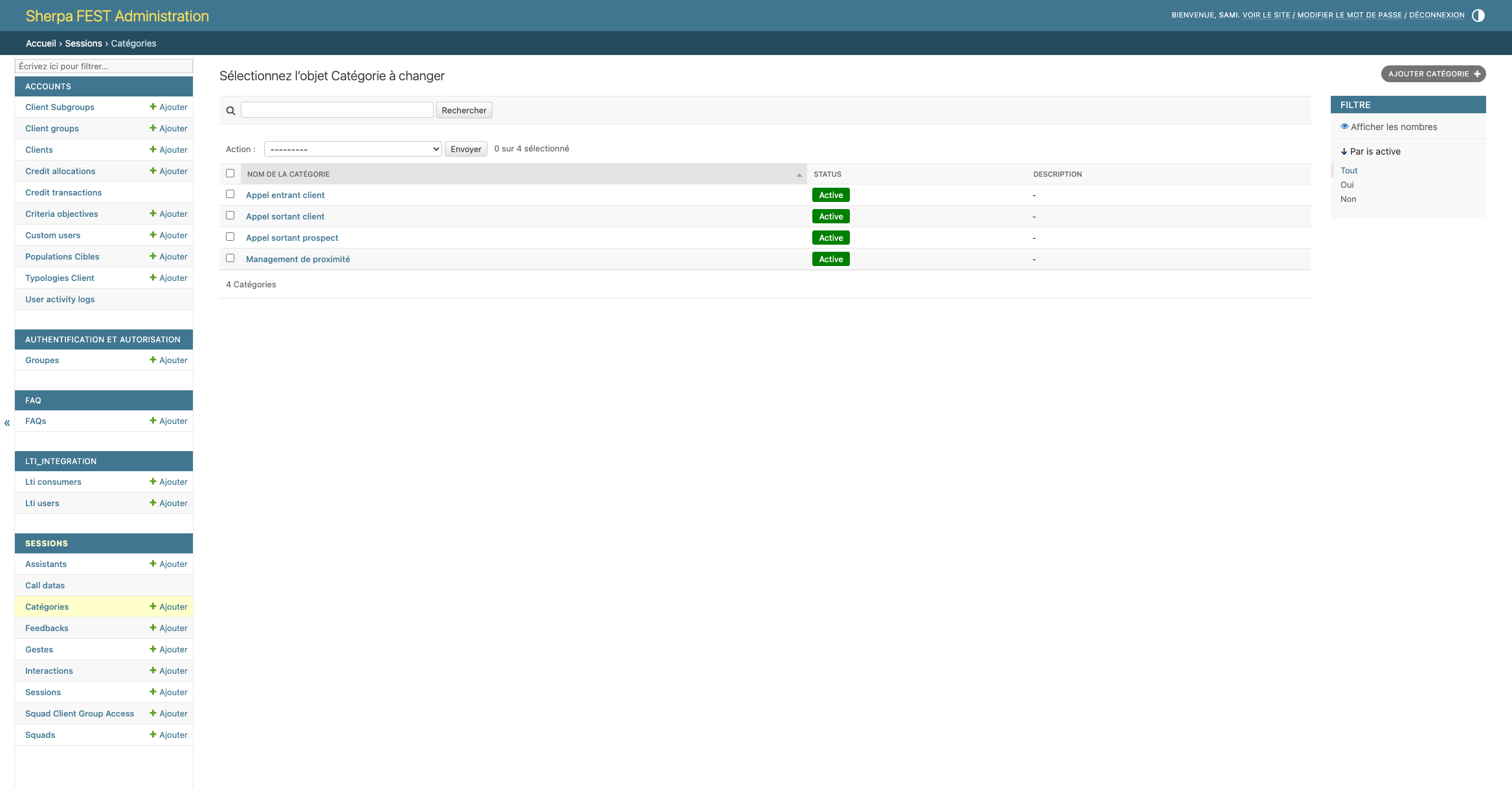Check the select-all checkbox in table header
The height and width of the screenshot is (789, 1512).
[230, 173]
